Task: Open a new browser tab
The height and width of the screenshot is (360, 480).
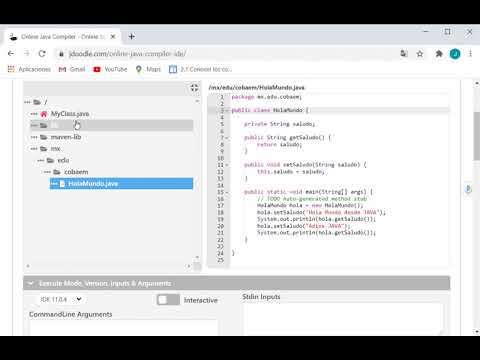Action: tap(132, 36)
